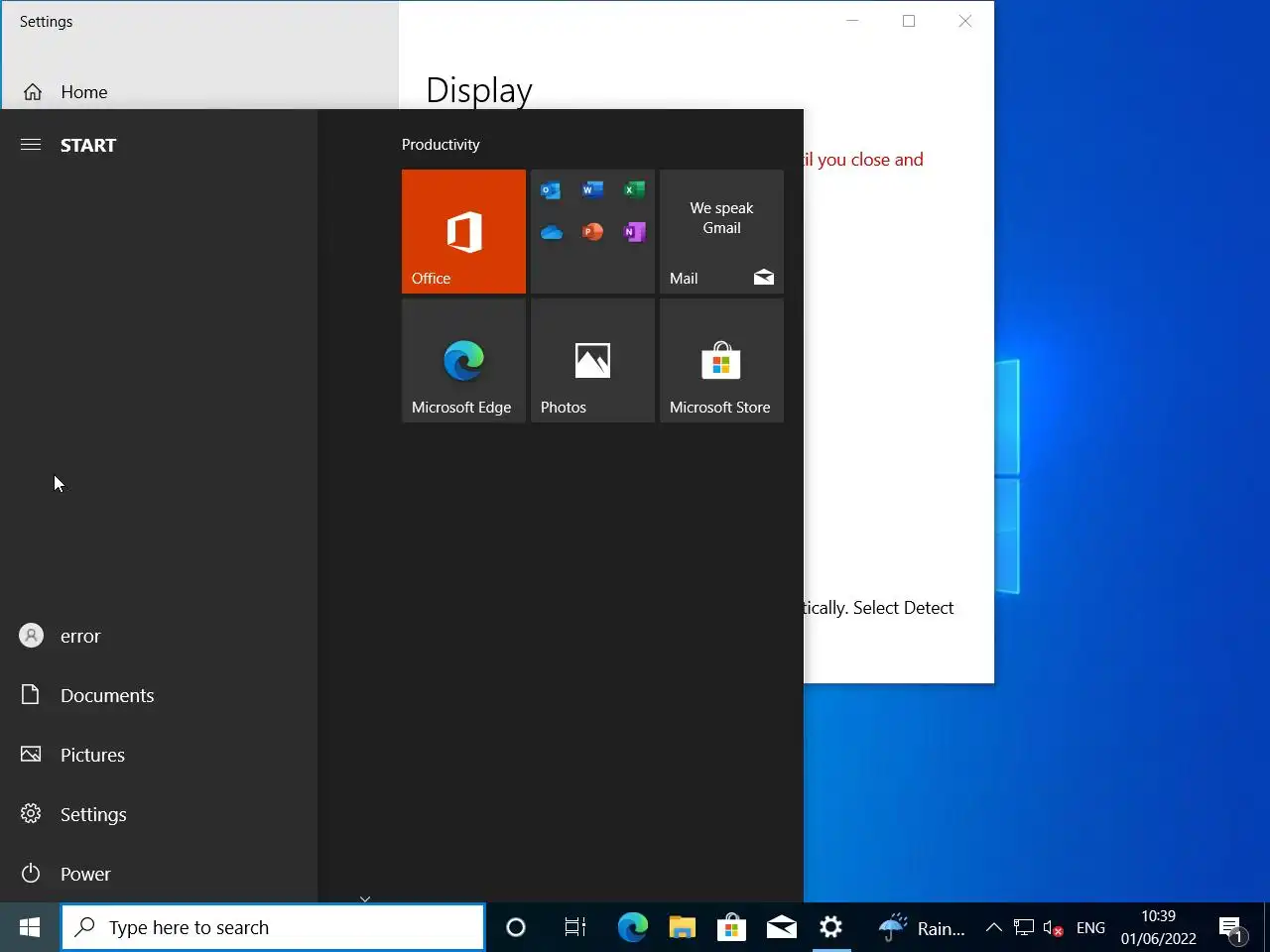
Task: Open the Office tile
Action: click(463, 231)
